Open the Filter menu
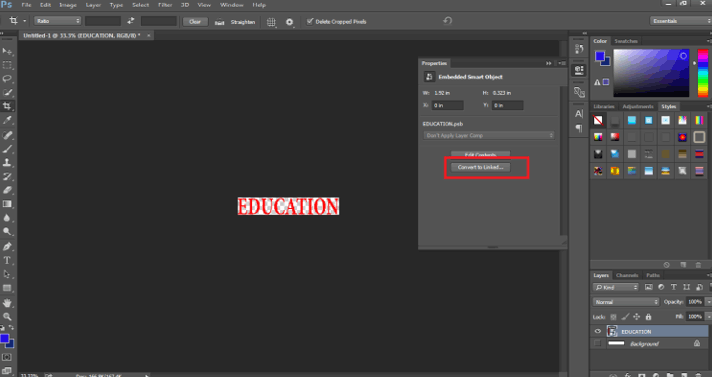 pyautogui.click(x=165, y=5)
